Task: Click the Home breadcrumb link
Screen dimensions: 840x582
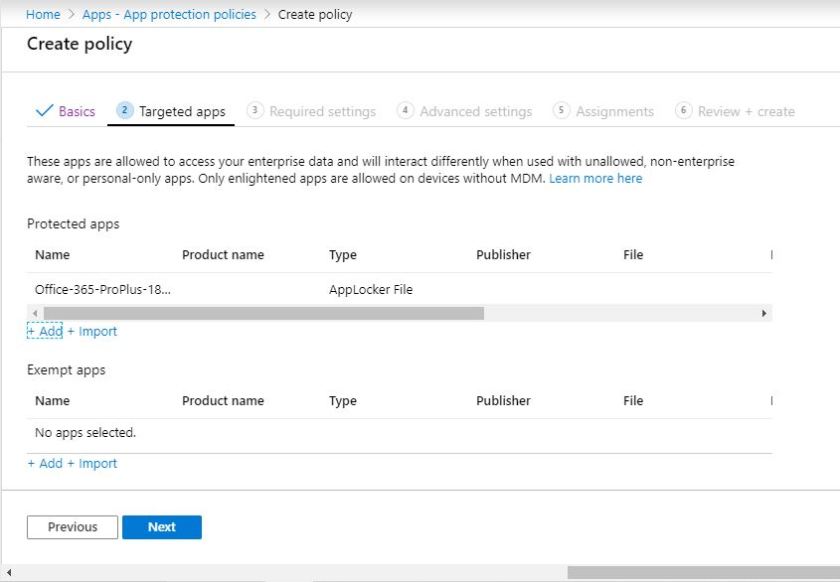Action: [x=42, y=14]
